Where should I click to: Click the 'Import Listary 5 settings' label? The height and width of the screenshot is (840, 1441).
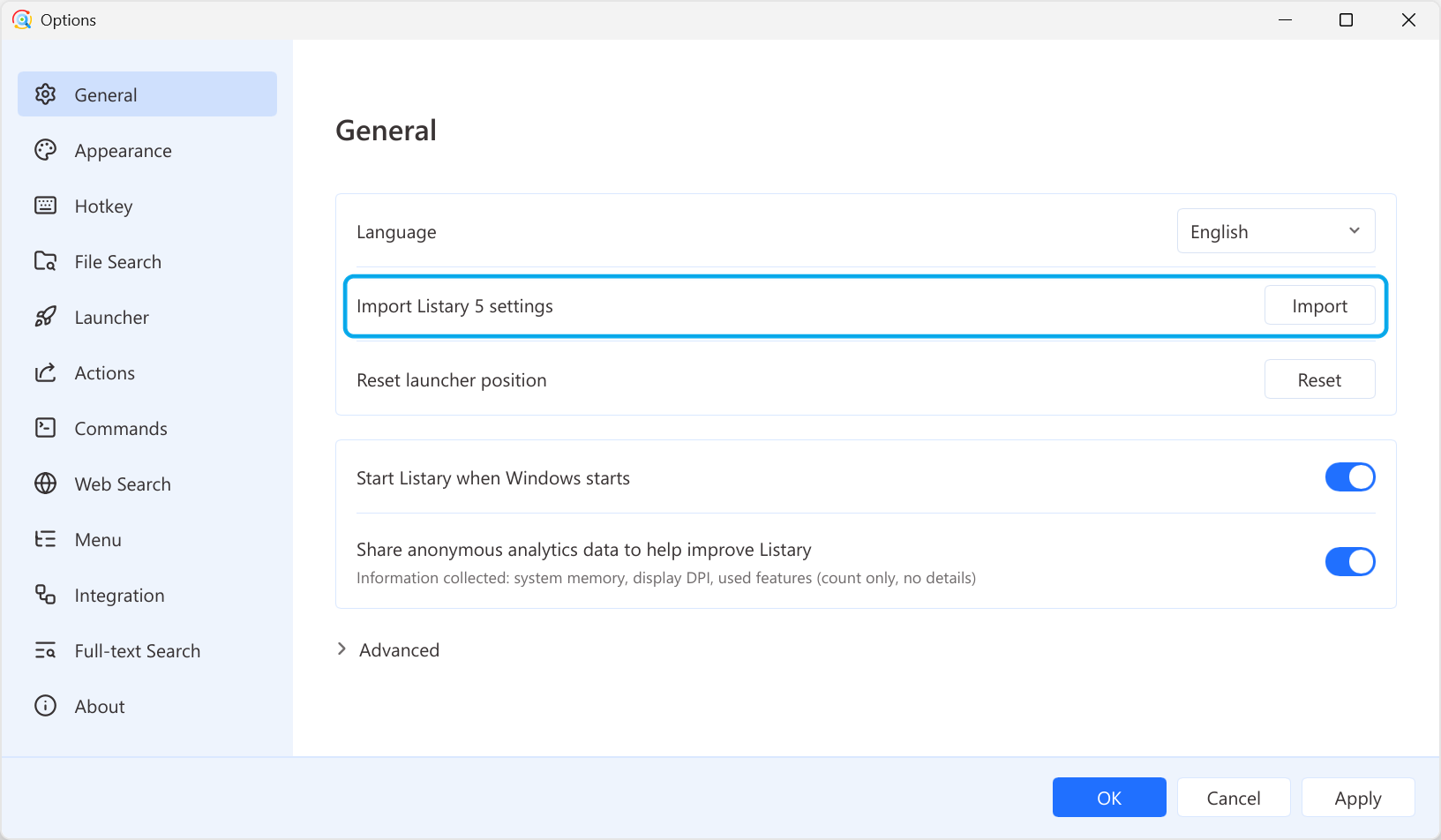pyautogui.click(x=454, y=306)
